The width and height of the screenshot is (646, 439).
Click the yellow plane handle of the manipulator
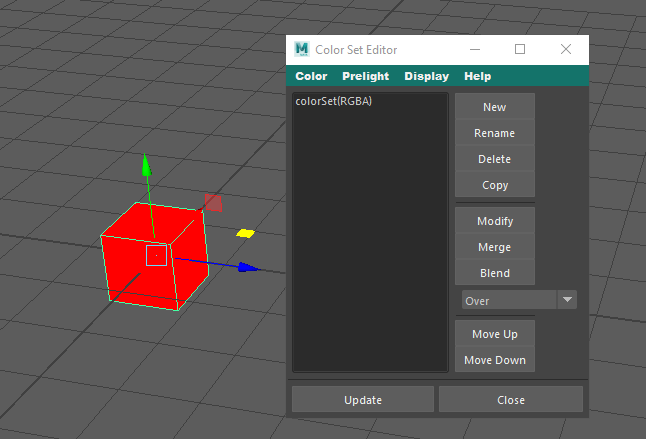tap(245, 234)
